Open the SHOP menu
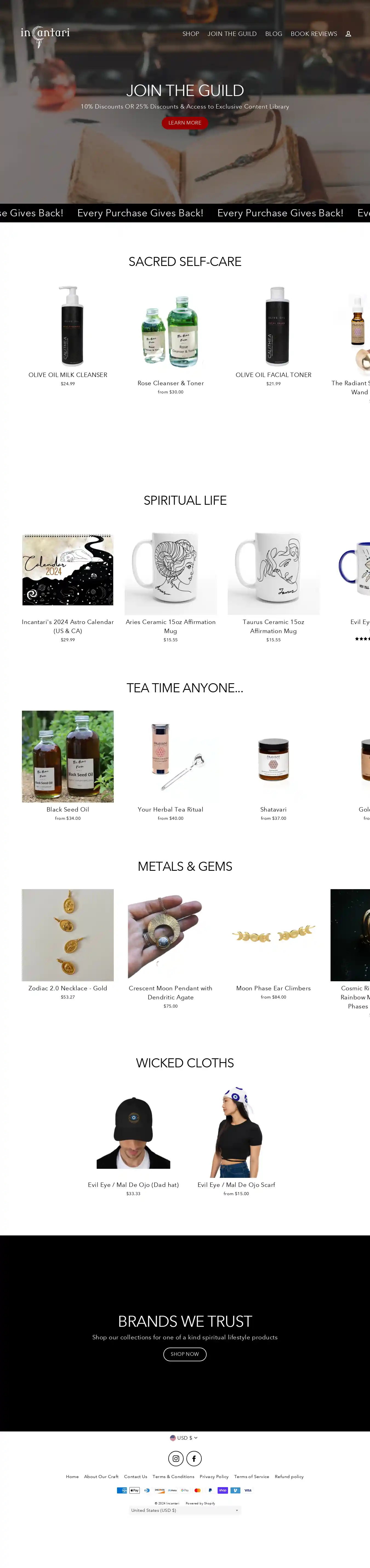 click(x=190, y=34)
